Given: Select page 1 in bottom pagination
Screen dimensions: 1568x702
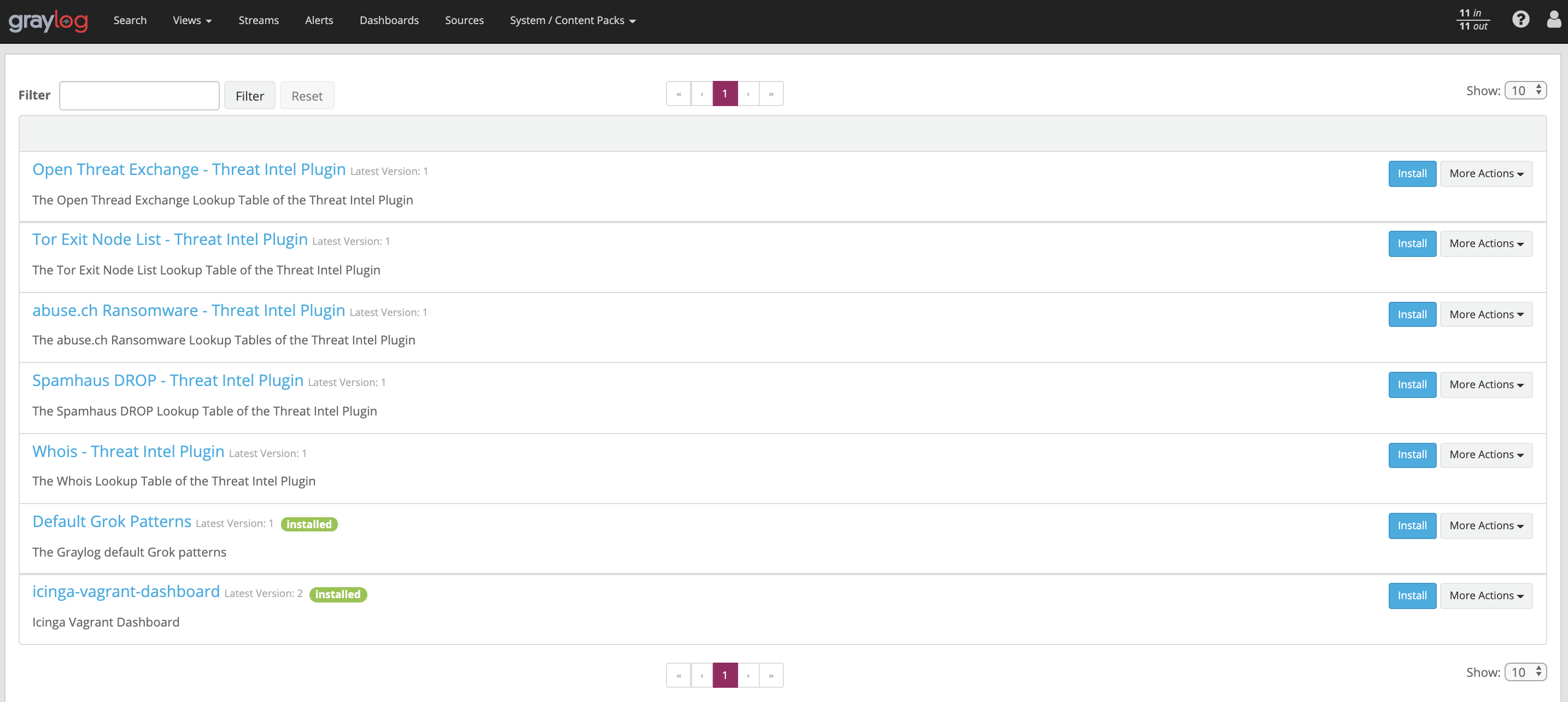Looking at the screenshot, I should click(725, 675).
